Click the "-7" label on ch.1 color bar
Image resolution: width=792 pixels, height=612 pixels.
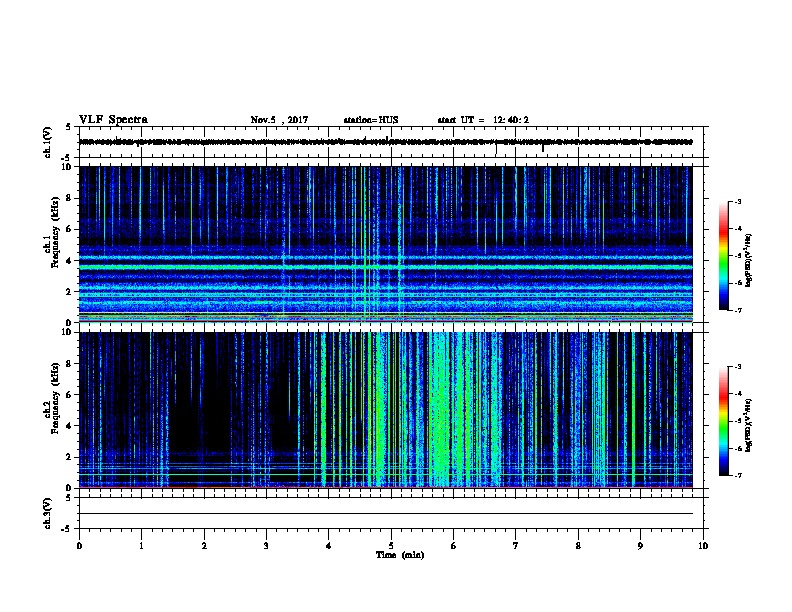click(737, 310)
